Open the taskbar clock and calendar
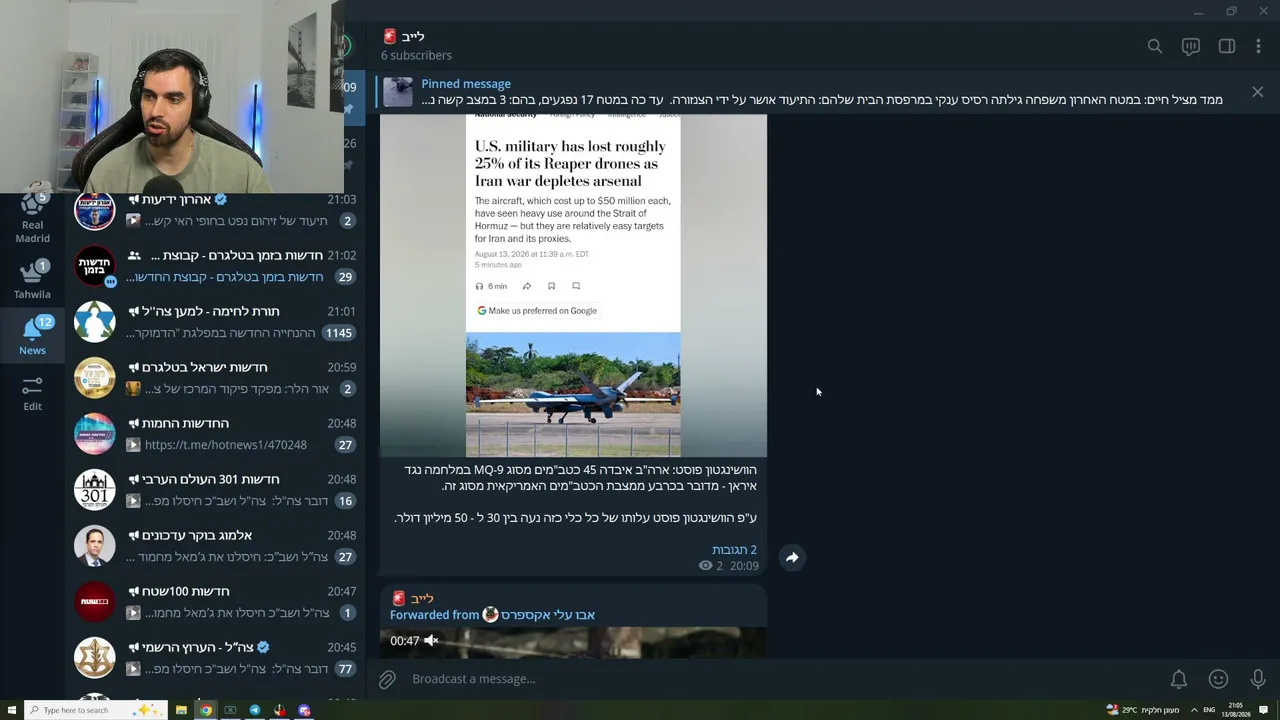The image size is (1280, 720). point(1236,710)
